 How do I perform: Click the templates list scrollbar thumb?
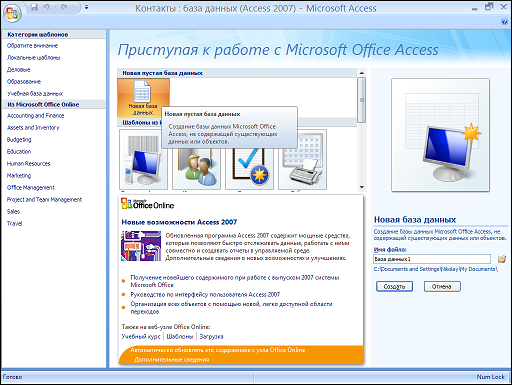[x=361, y=100]
